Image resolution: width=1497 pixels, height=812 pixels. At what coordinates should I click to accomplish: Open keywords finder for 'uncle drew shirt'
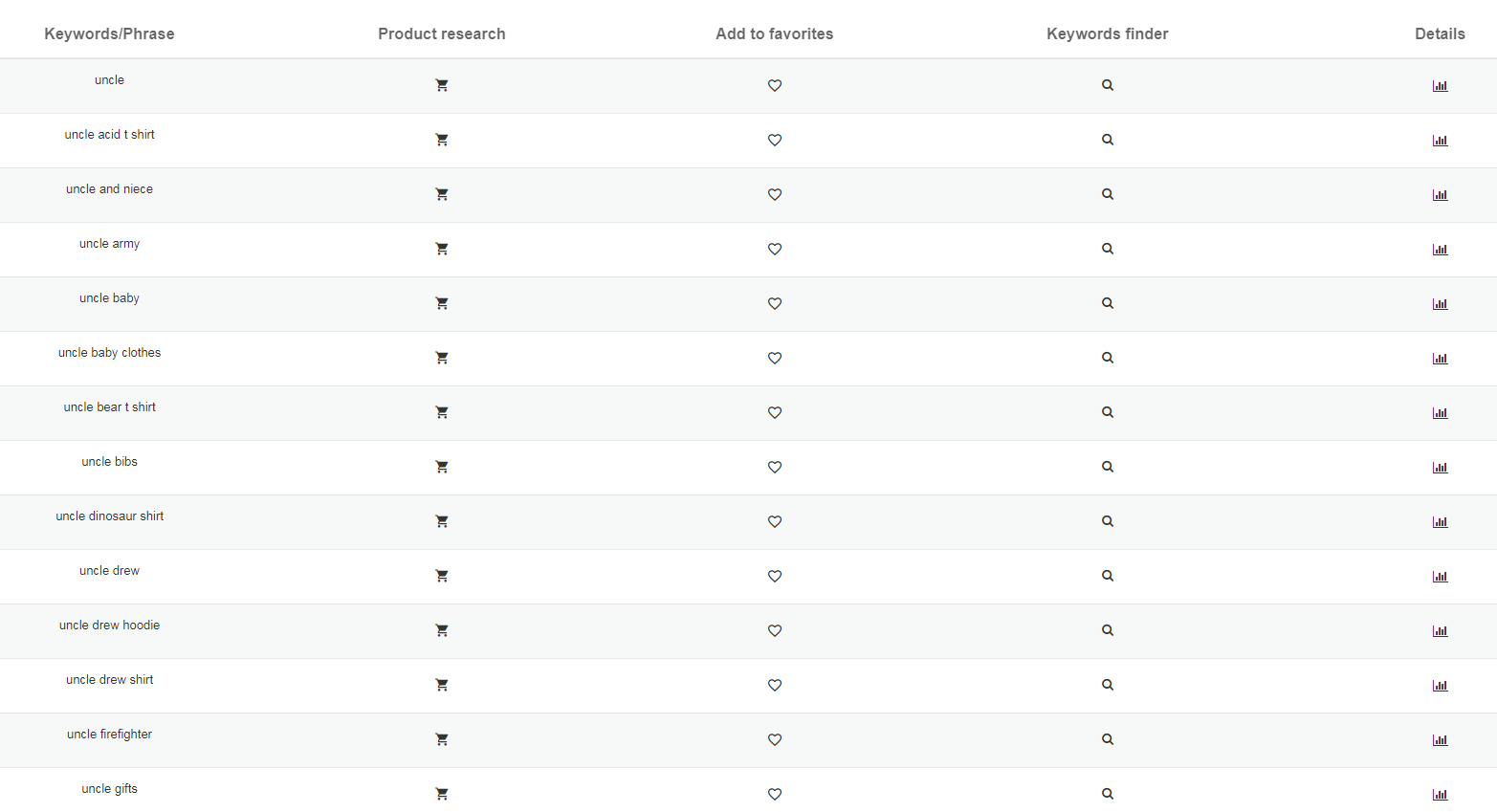[1108, 685]
